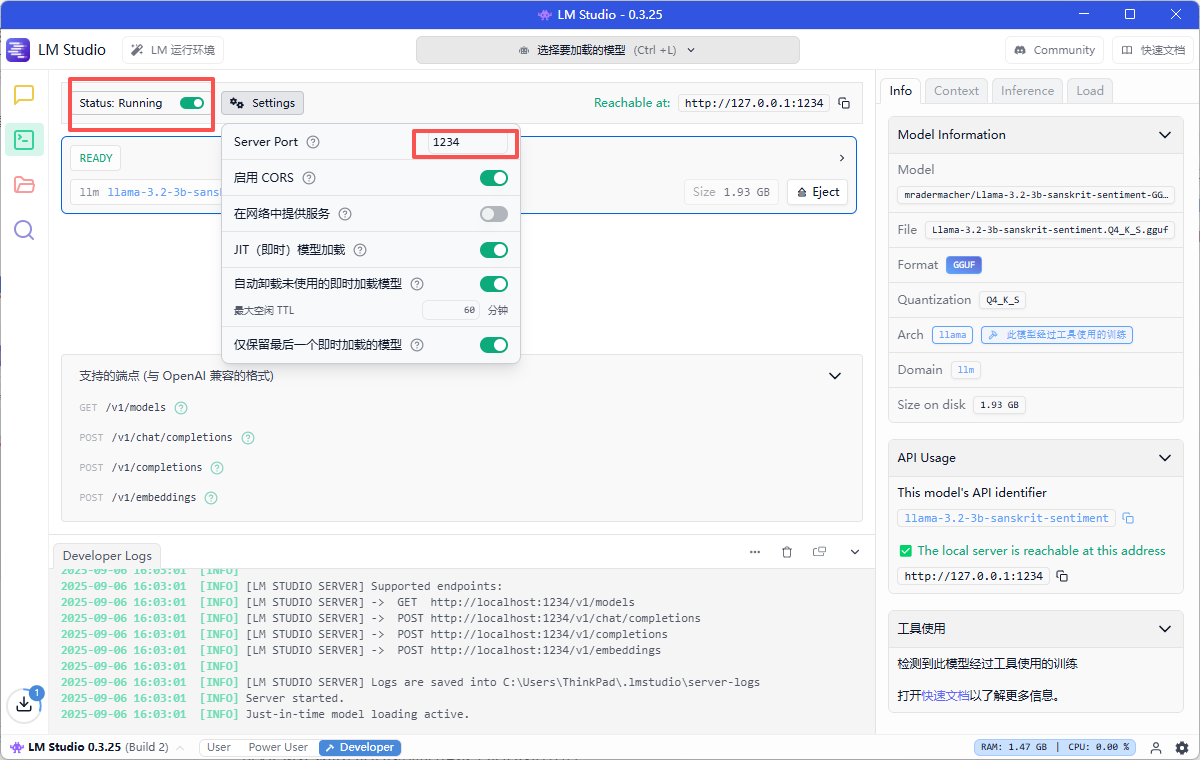
Task: Toggle the JIT 模型加载 switch
Action: (x=494, y=250)
